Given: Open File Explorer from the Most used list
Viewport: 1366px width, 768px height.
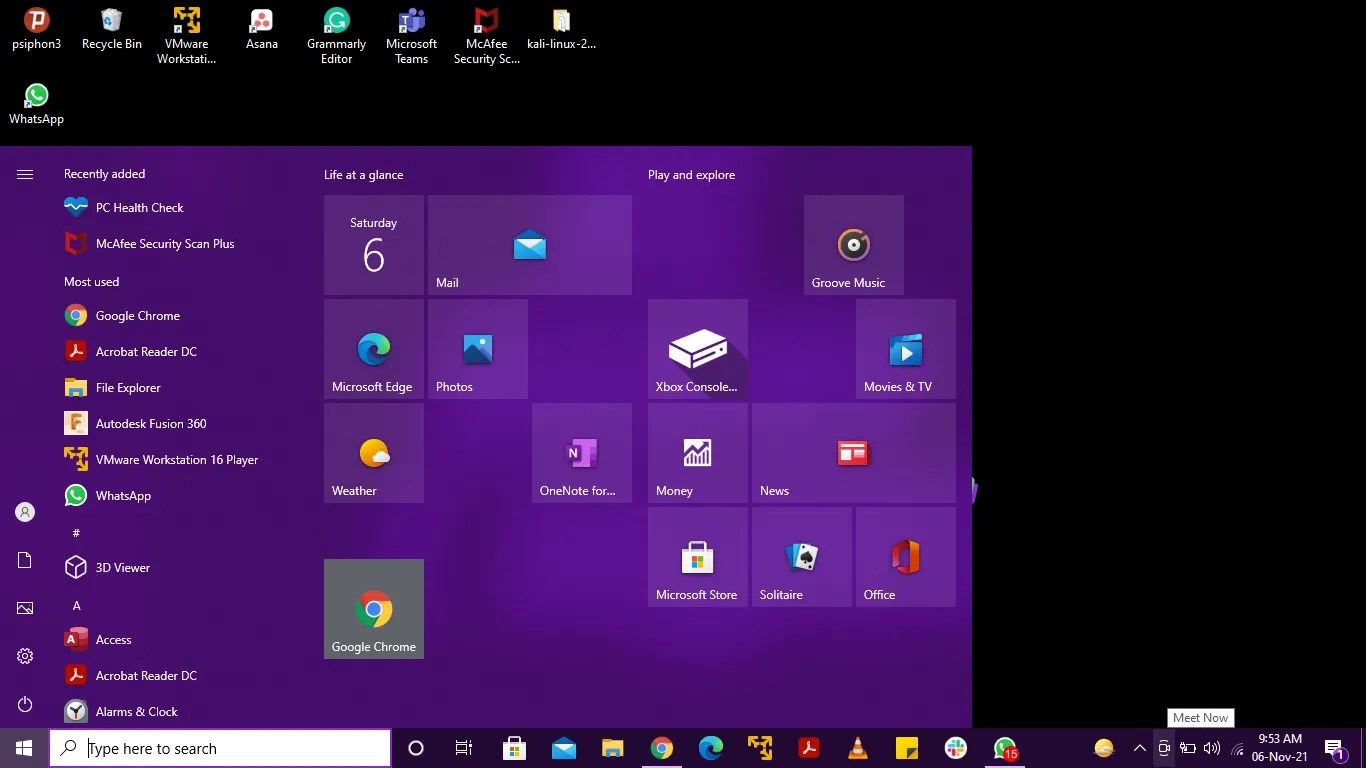Looking at the screenshot, I should (180, 388).
